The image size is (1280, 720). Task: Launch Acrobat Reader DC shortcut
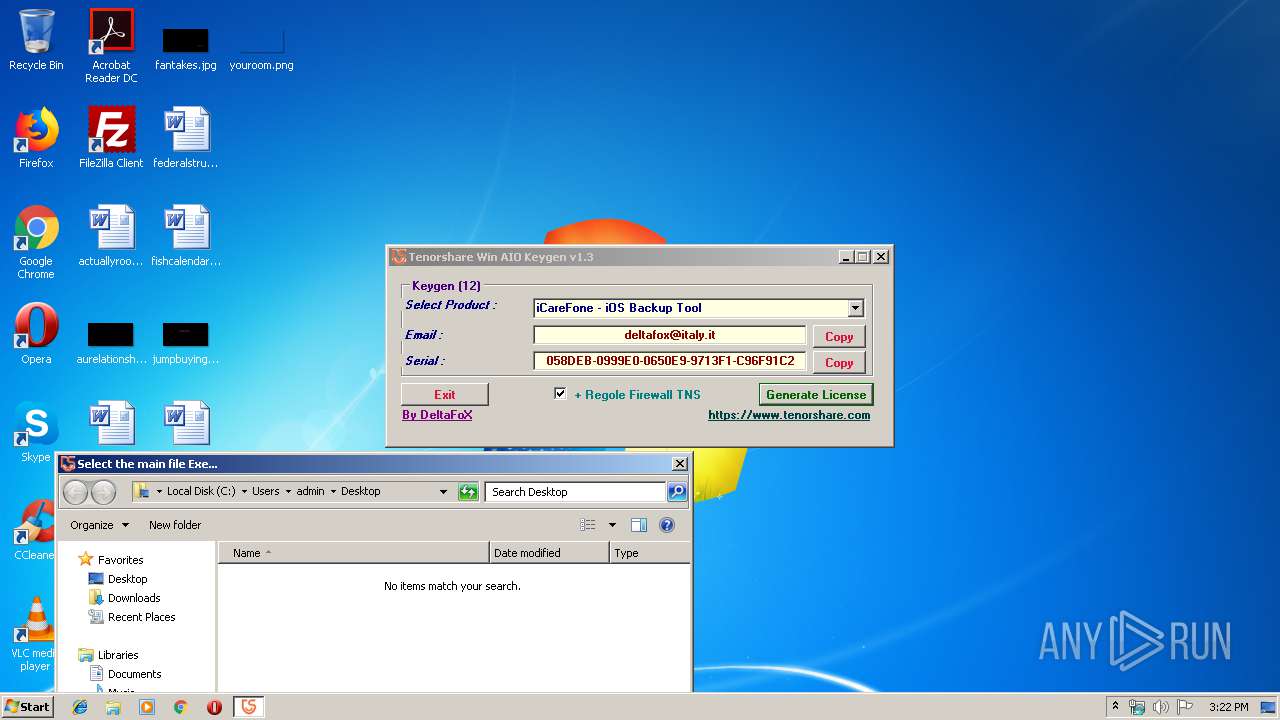click(111, 46)
